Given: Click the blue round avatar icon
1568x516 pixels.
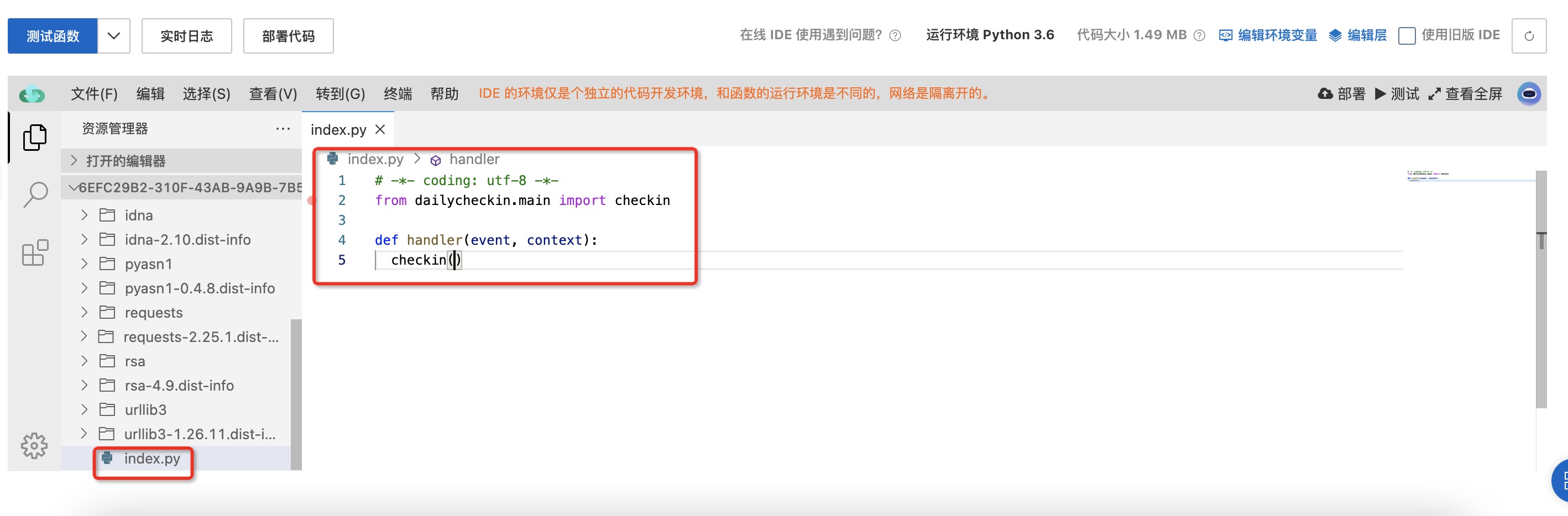Looking at the screenshot, I should pos(1529,94).
